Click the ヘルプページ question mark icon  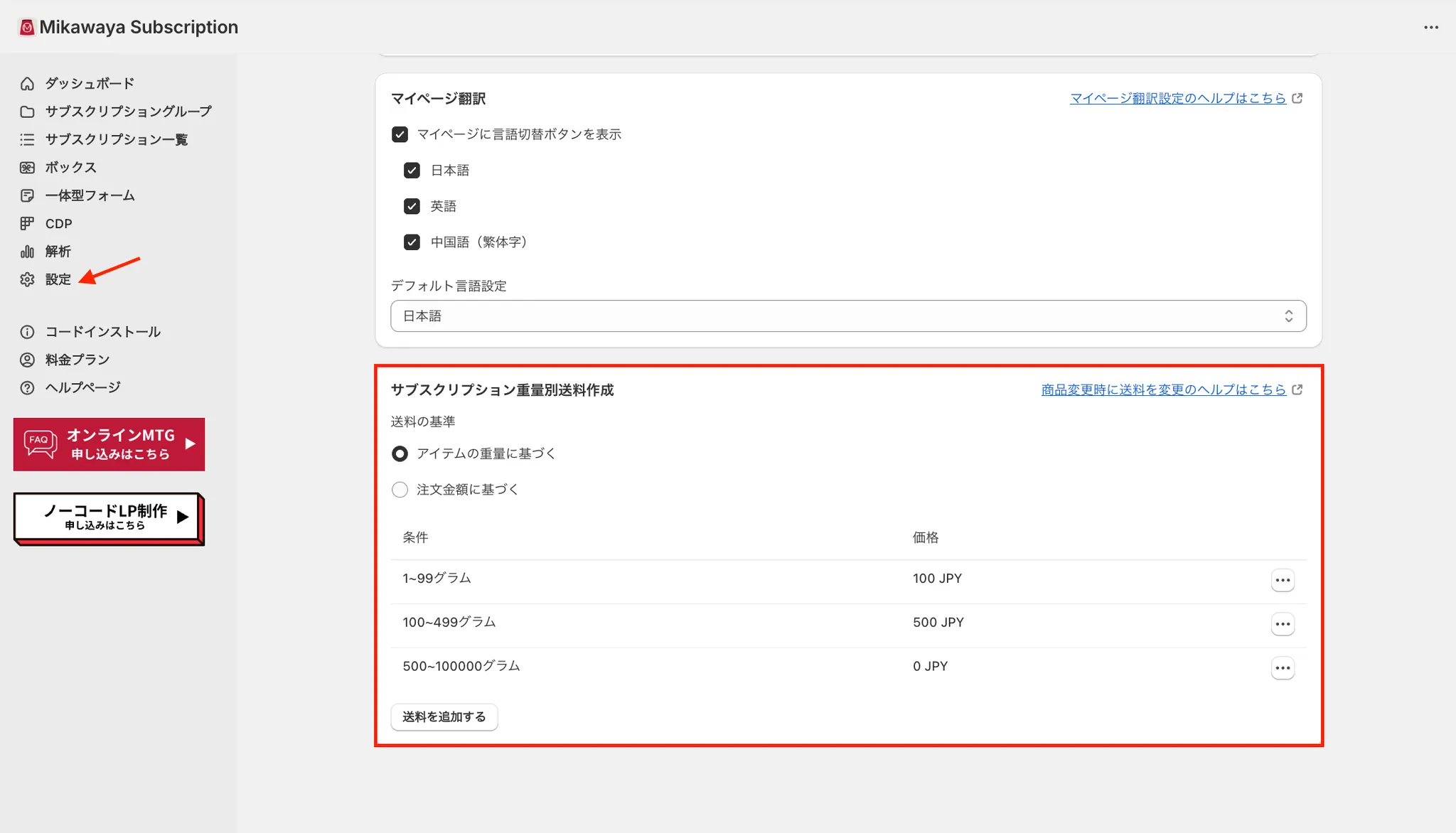(x=27, y=387)
